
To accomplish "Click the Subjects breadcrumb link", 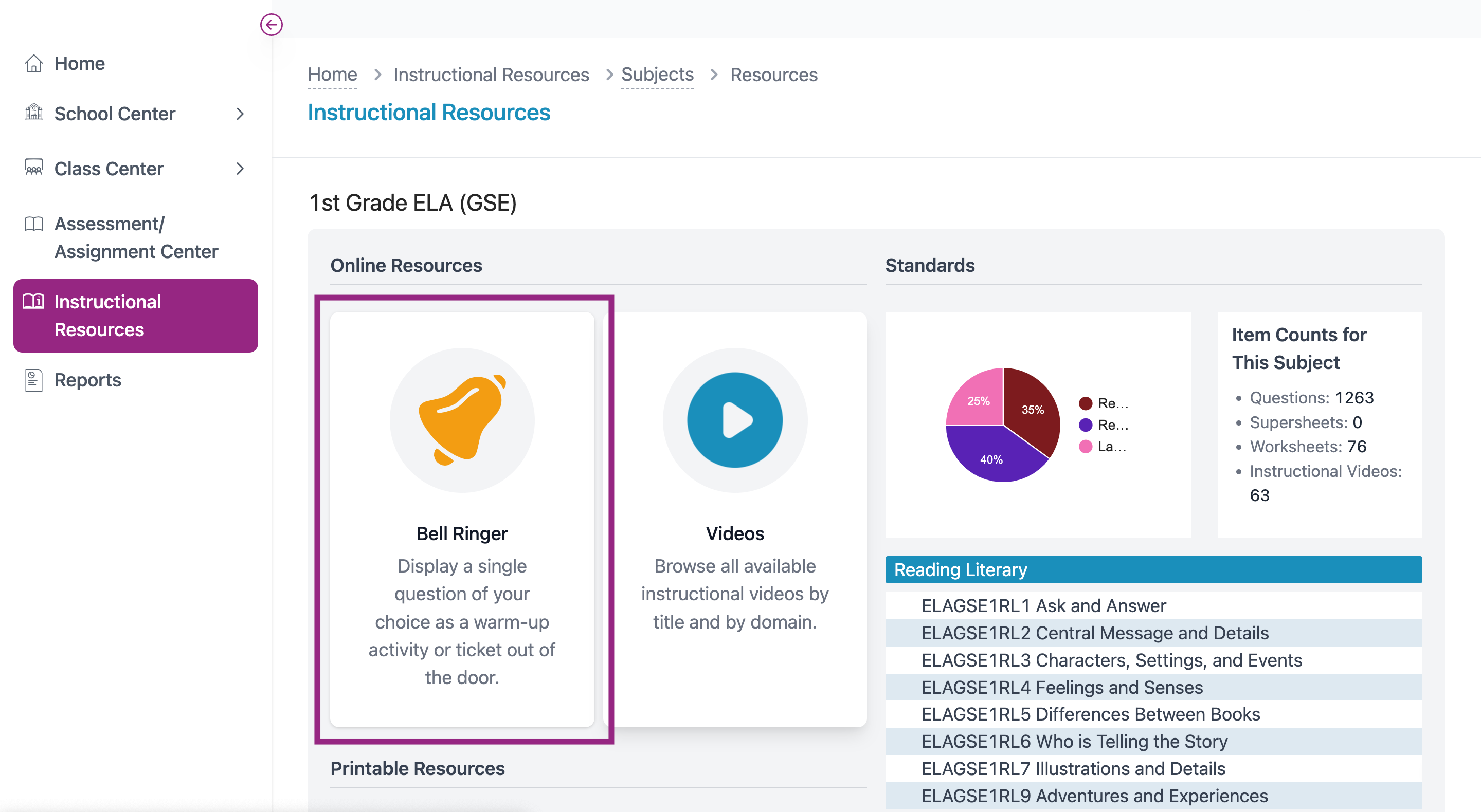I will click(x=657, y=75).
